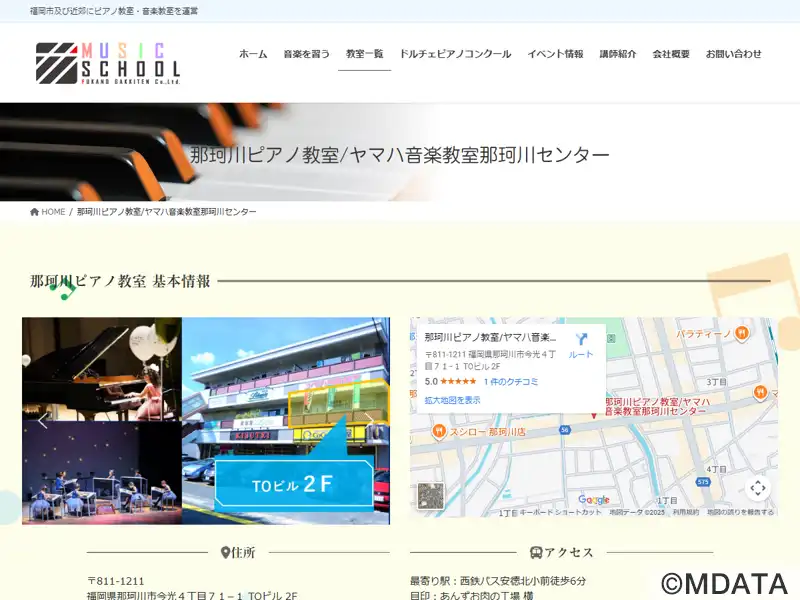Click the Sushiro restaurant pin on map

[x=438, y=431]
